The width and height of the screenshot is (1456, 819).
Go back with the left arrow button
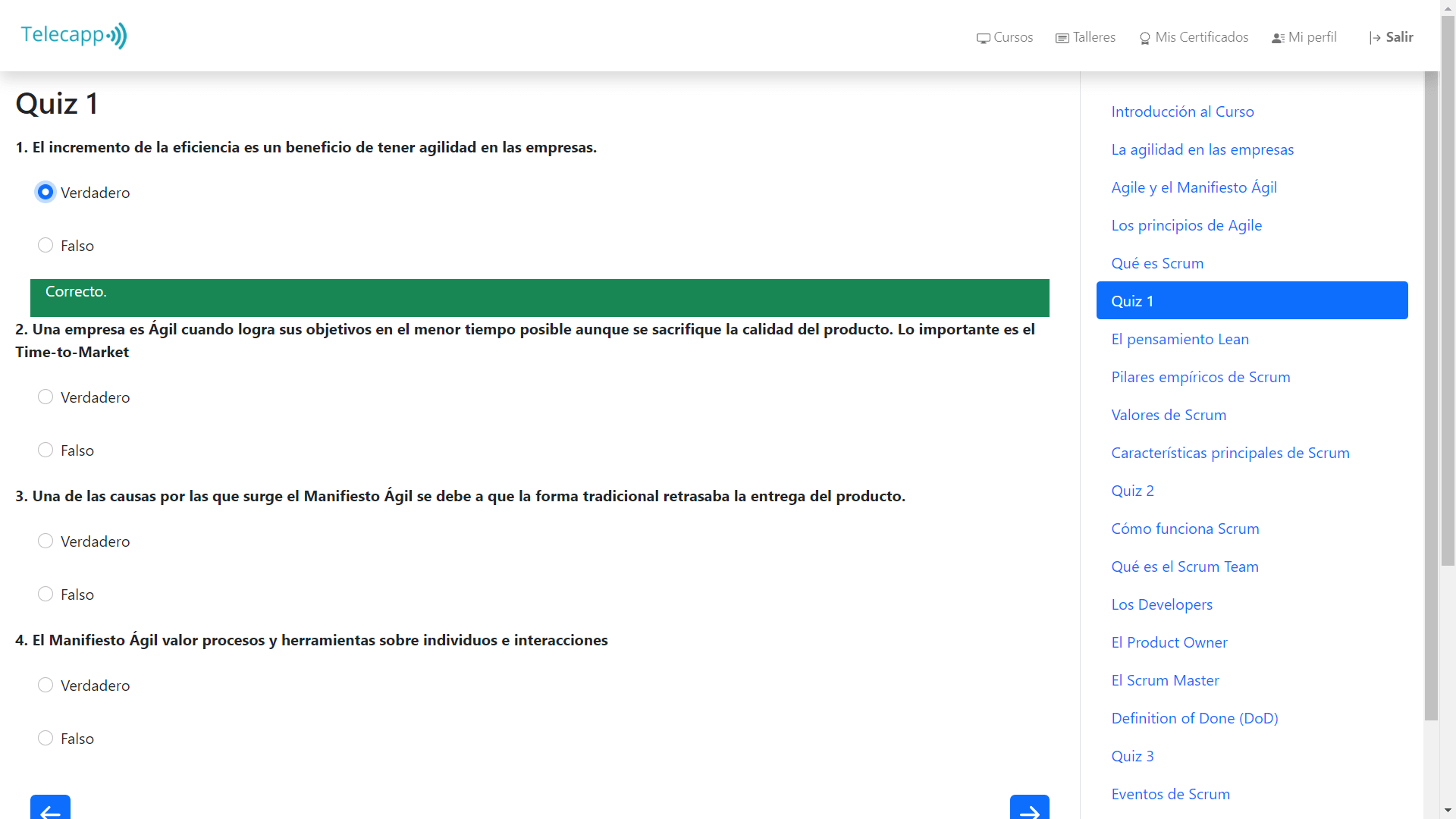pos(50,808)
